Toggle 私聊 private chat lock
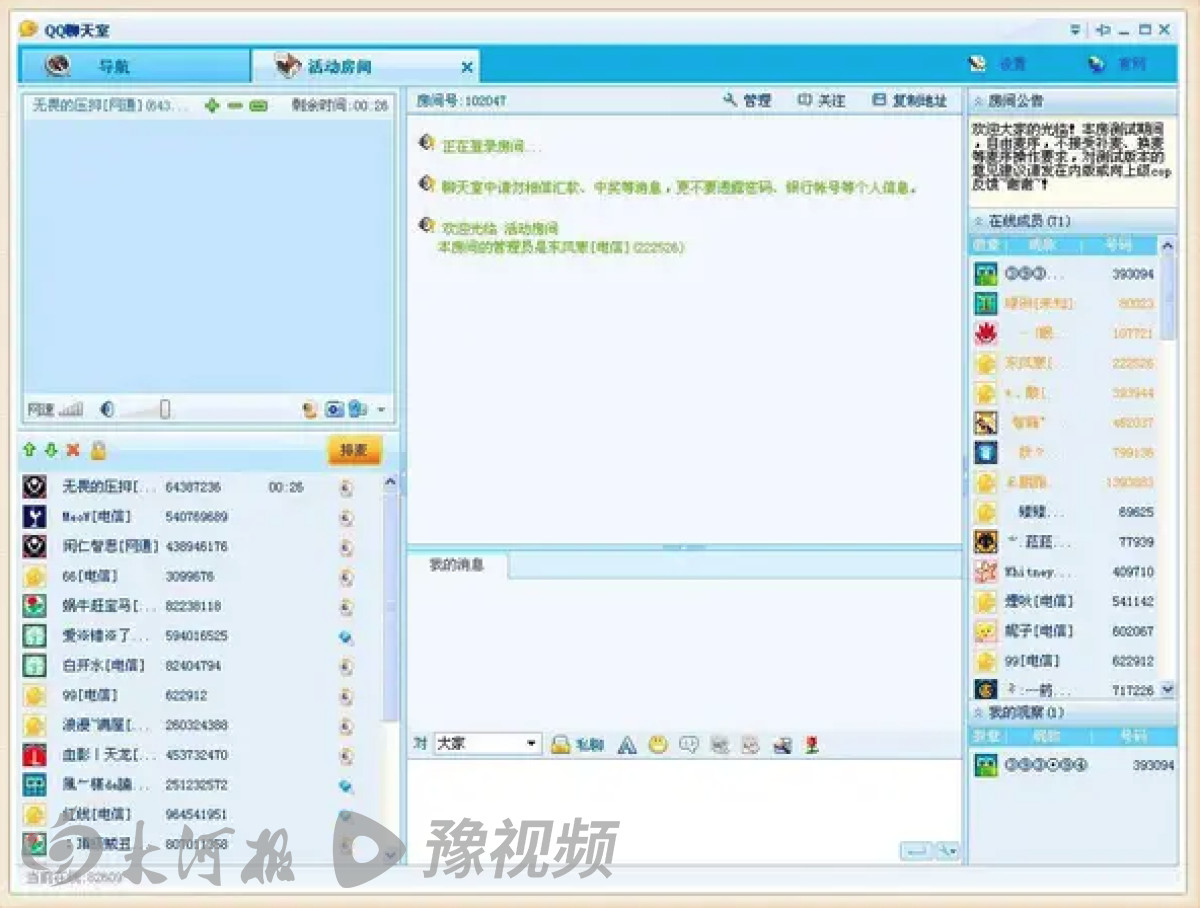This screenshot has height=908, width=1200. pyautogui.click(x=577, y=744)
